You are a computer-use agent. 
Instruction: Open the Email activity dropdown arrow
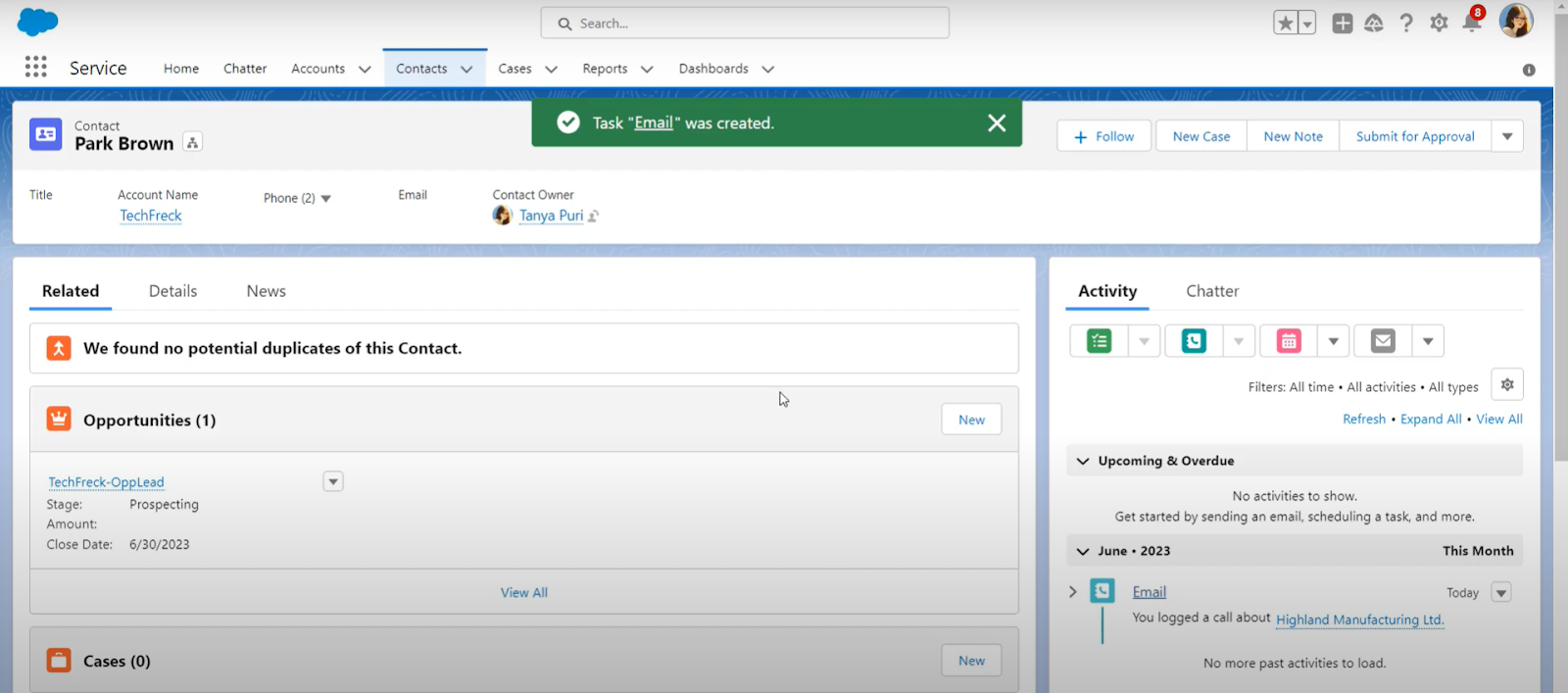1428,341
